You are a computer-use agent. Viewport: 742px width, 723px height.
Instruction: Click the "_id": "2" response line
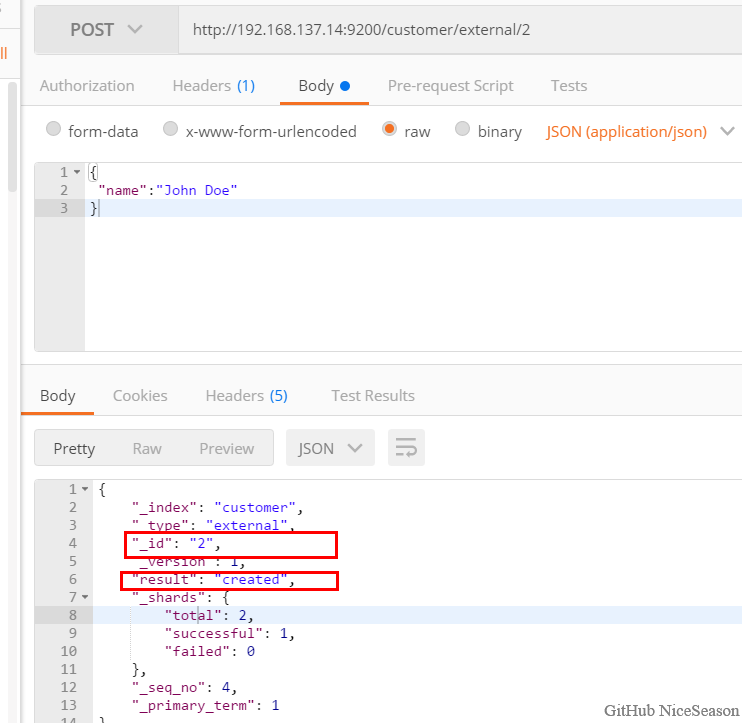[x=177, y=544]
